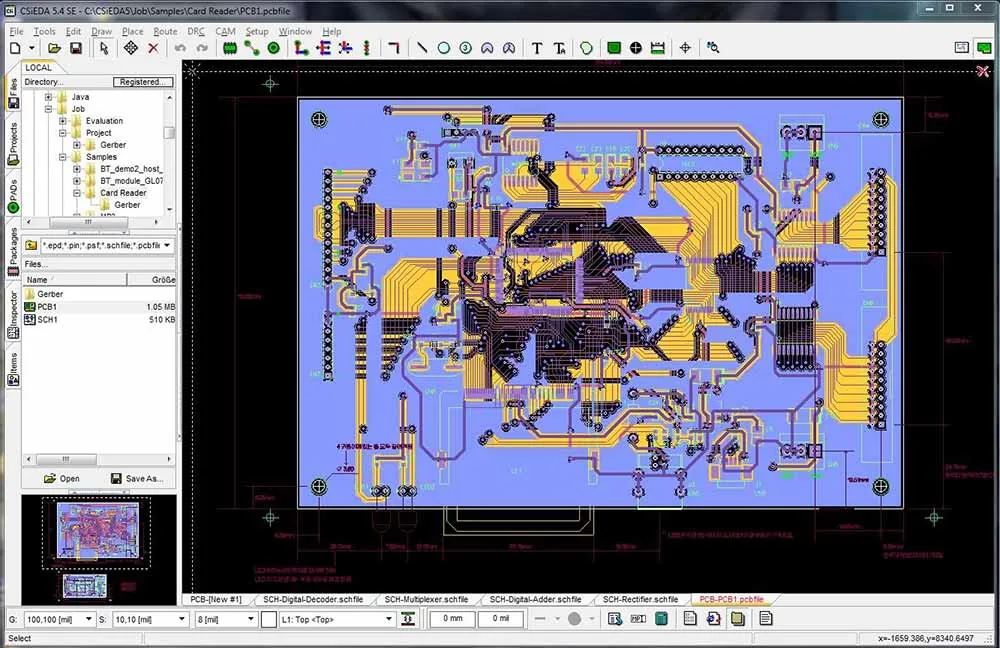
Task: Select the diagonal line drawing tool
Action: (422, 48)
